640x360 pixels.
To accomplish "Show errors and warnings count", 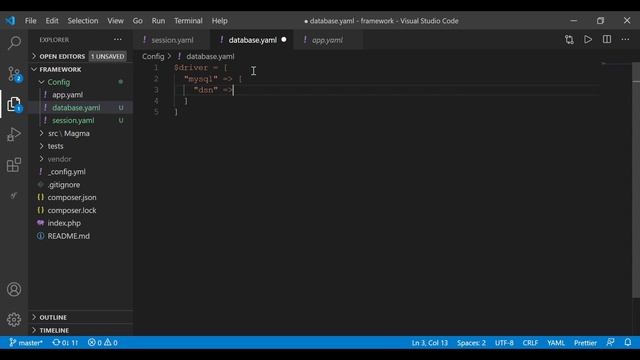I will click(102, 342).
